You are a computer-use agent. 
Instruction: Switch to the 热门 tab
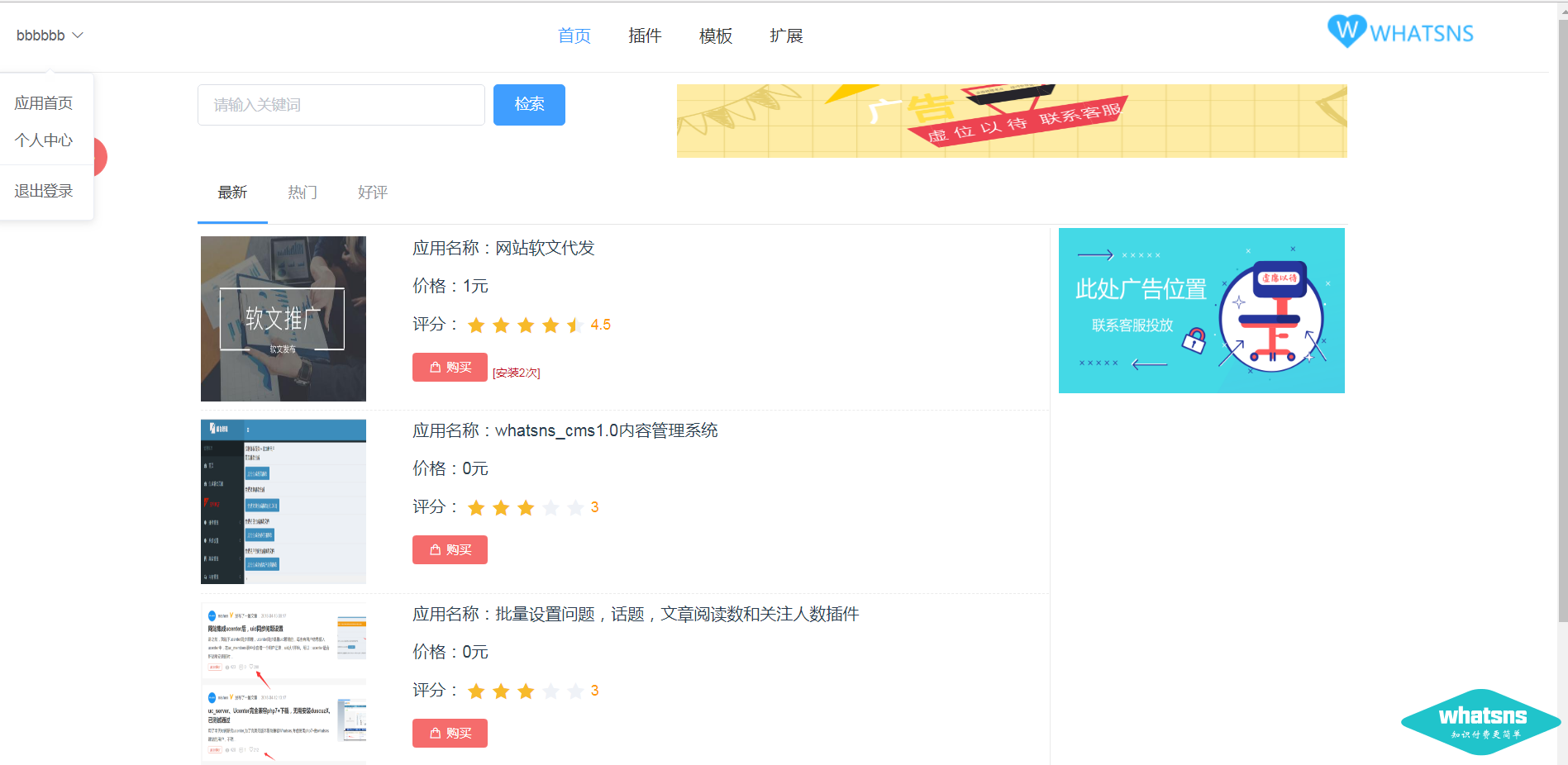coord(303,192)
